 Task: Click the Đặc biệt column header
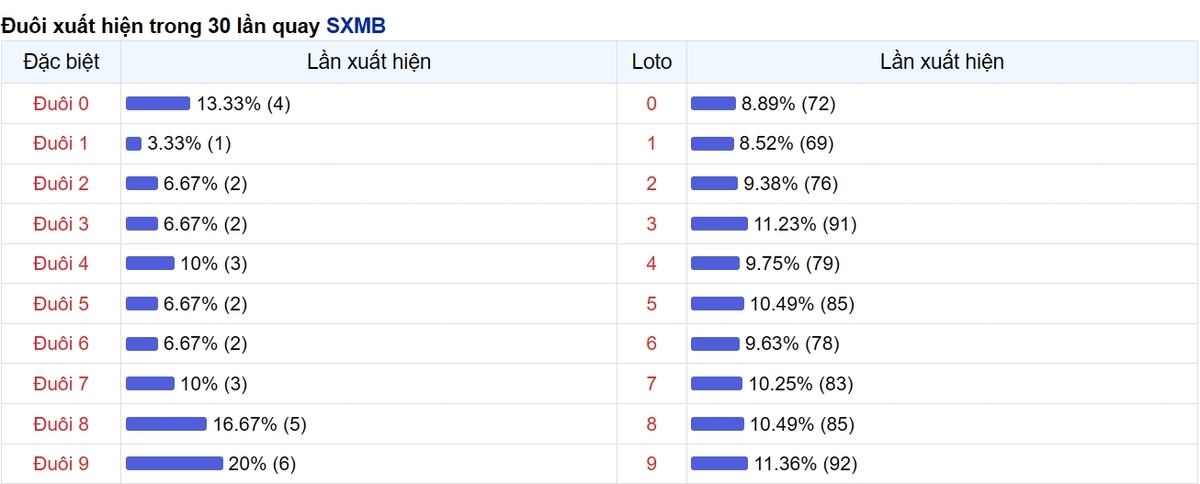pyautogui.click(x=61, y=62)
